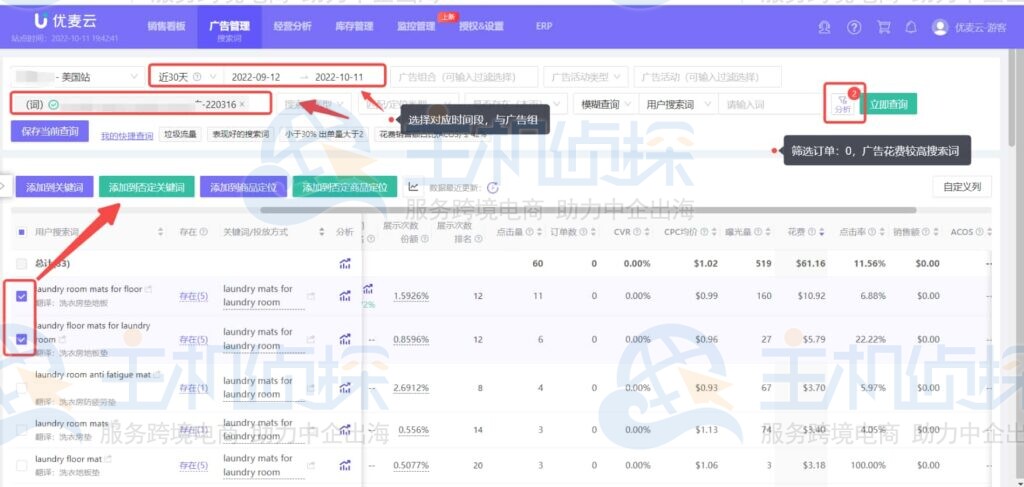Open the shopping cart icon
The image size is (1024, 487).
[883, 27]
